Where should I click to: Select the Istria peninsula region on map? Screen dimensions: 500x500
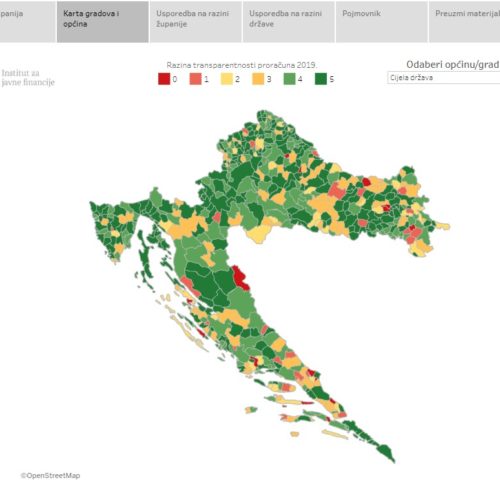click(112, 229)
